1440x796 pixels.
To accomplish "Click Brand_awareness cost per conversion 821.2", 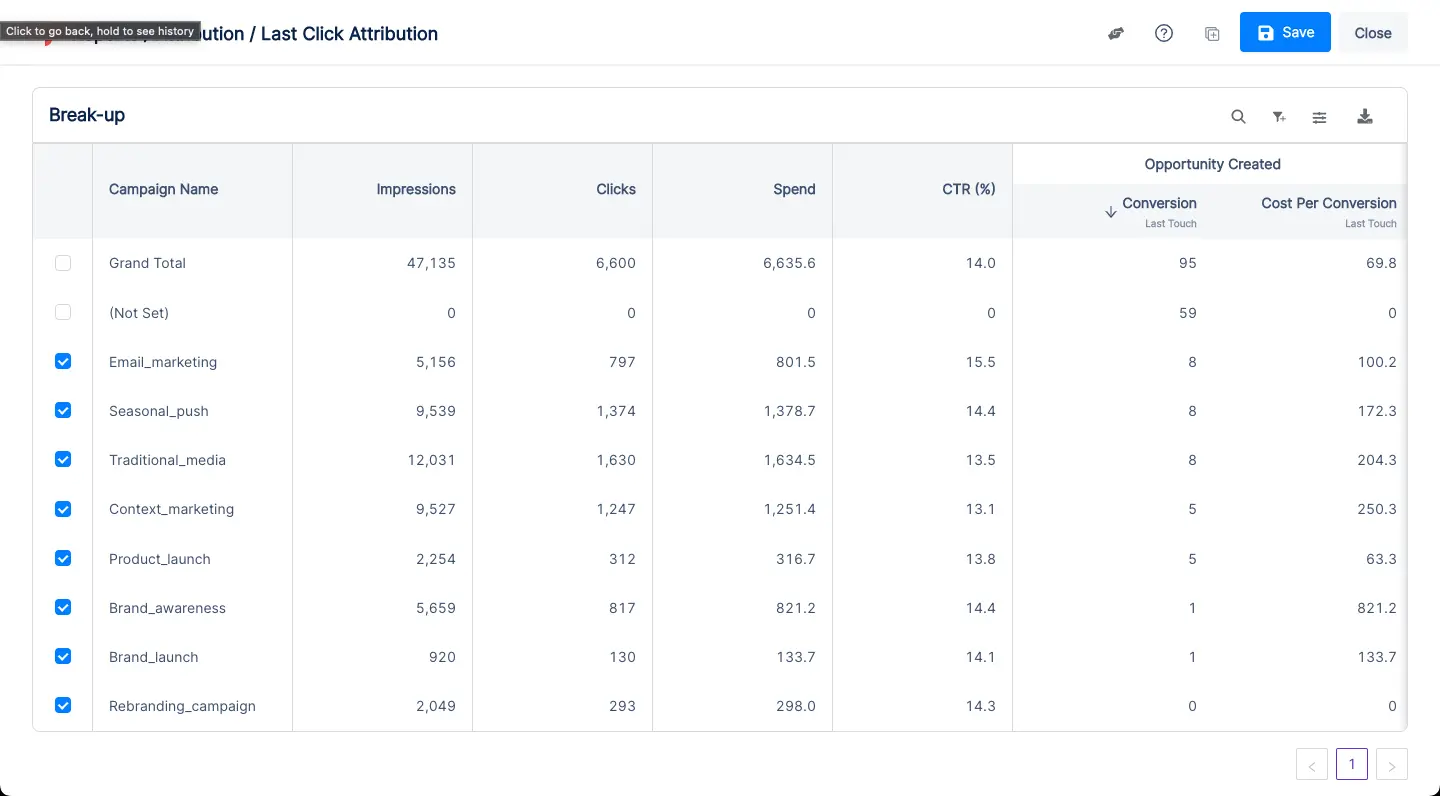I will click(x=1377, y=608).
